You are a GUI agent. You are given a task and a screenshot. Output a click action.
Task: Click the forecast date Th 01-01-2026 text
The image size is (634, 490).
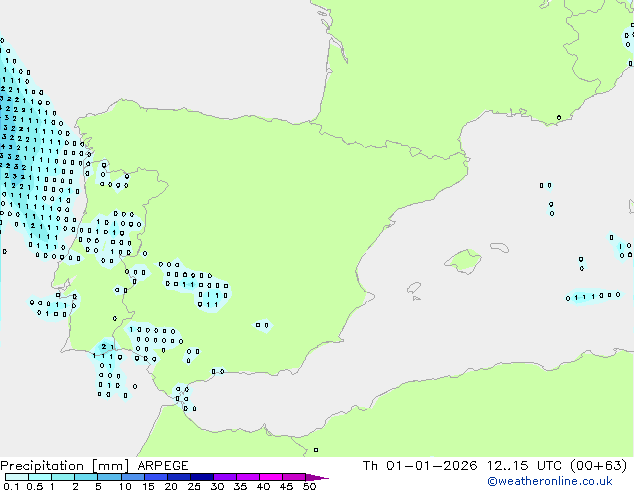[x=420, y=466]
